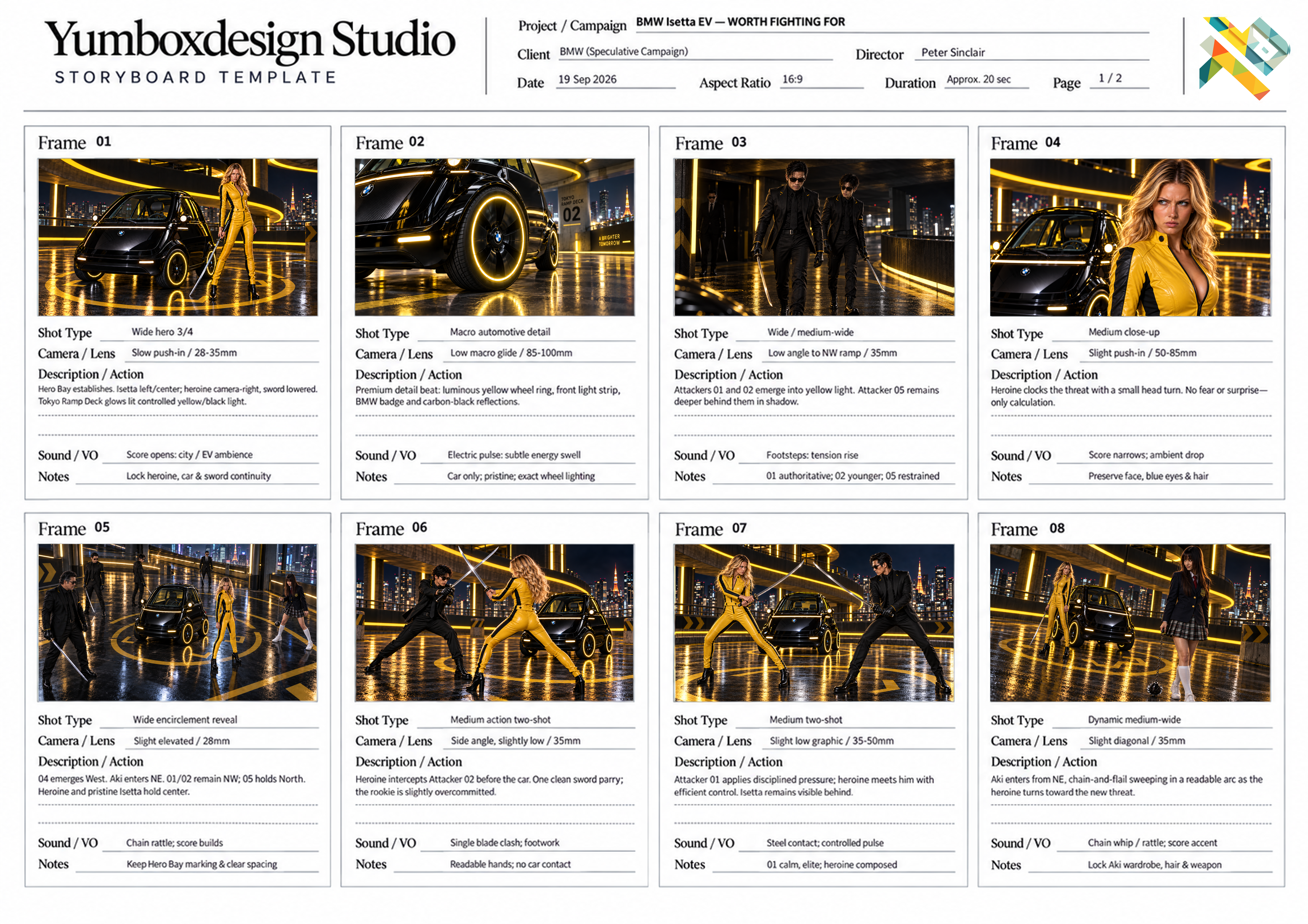Select shot type 'Wide encirclement reveal'
Image resolution: width=1308 pixels, height=924 pixels.
pos(185,720)
